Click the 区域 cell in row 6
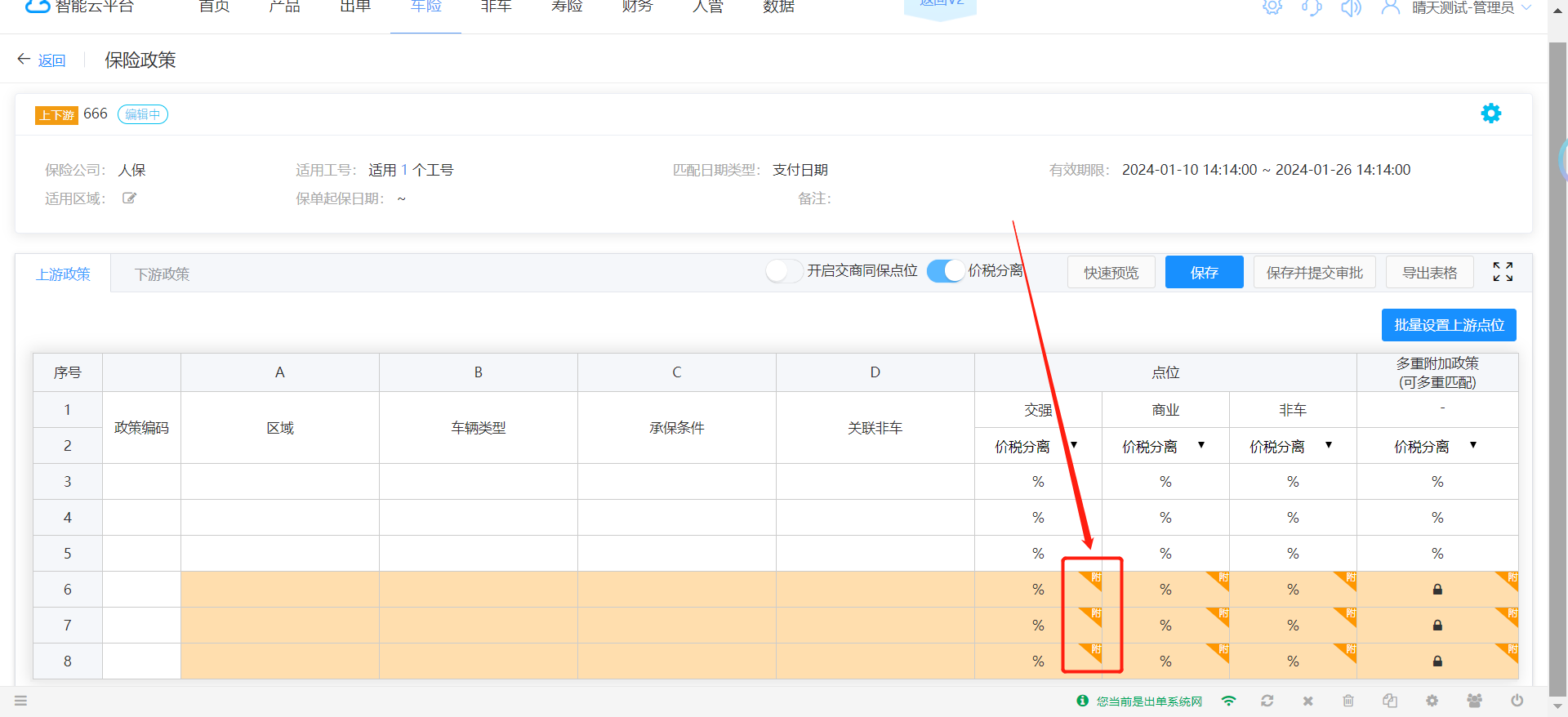 [x=280, y=590]
